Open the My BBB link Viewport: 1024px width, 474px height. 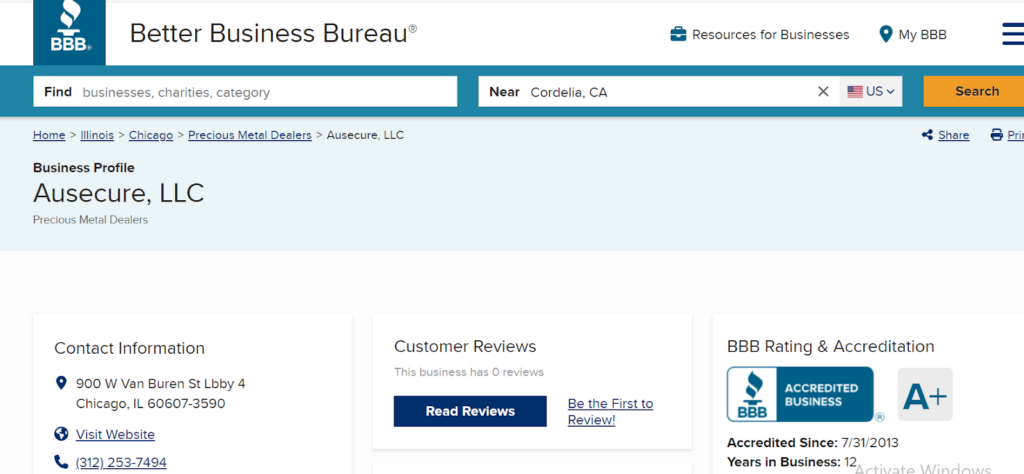pyautogui.click(x=922, y=35)
